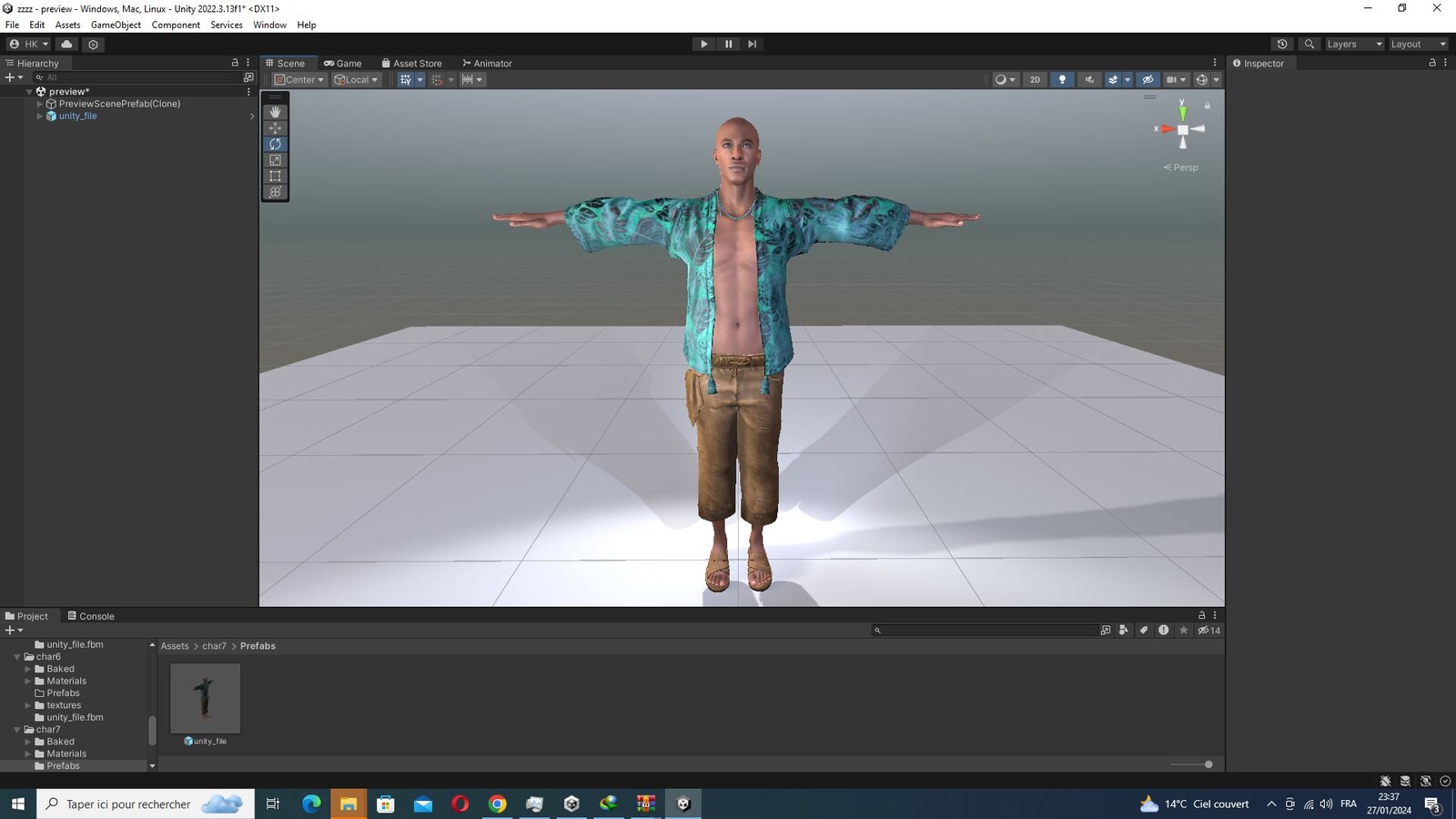
Task: Open the snap increment dropdown
Action: tap(472, 79)
